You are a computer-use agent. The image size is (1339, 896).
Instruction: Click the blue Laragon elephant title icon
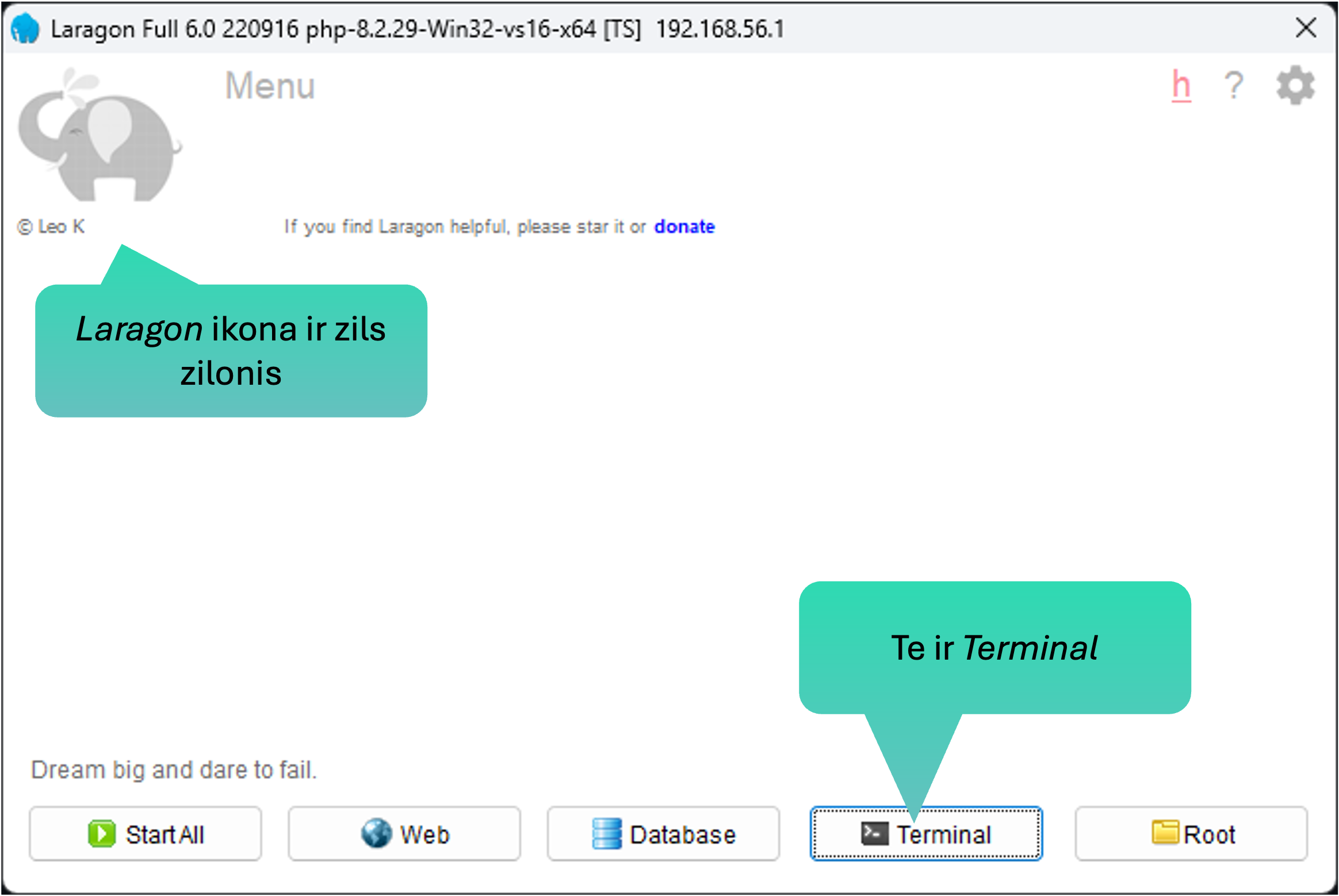[25, 29]
